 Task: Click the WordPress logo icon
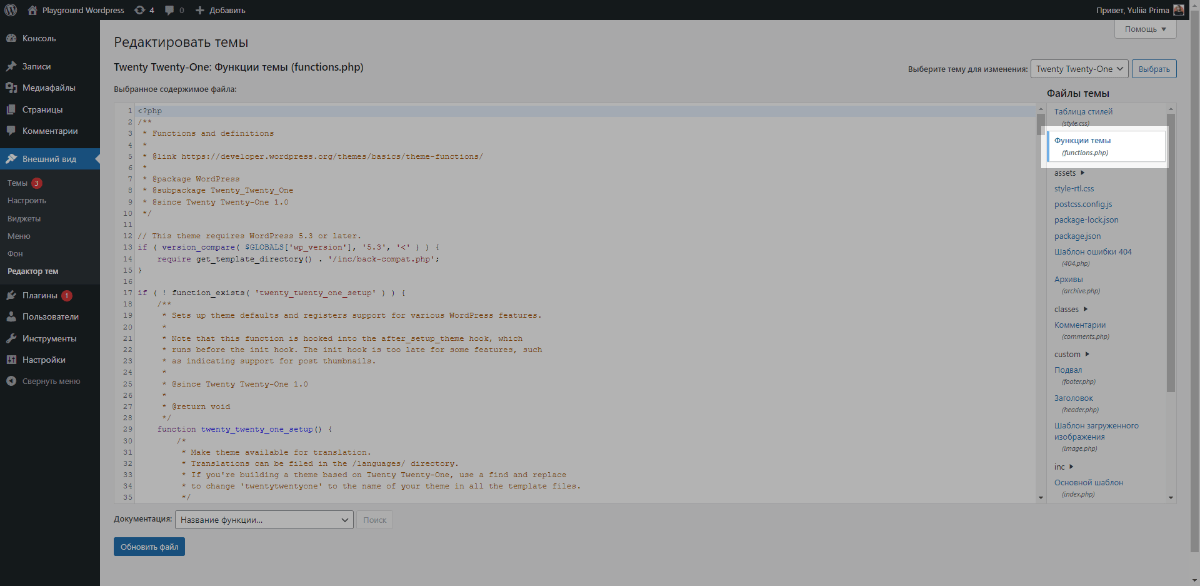[11, 9]
